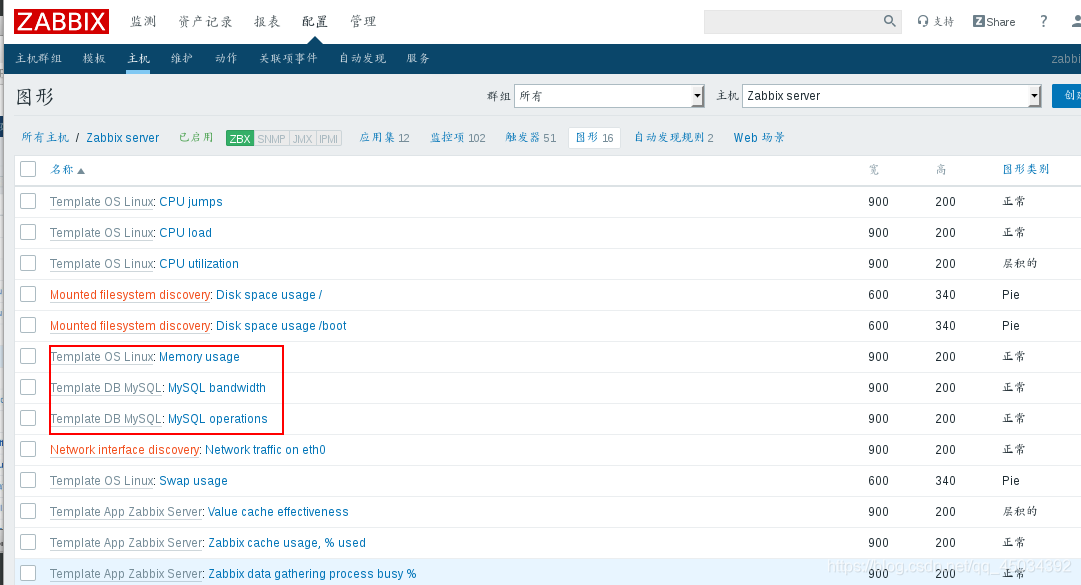Open the 监测 top menu
Image resolution: width=1081 pixels, height=585 pixels.
pos(143,21)
